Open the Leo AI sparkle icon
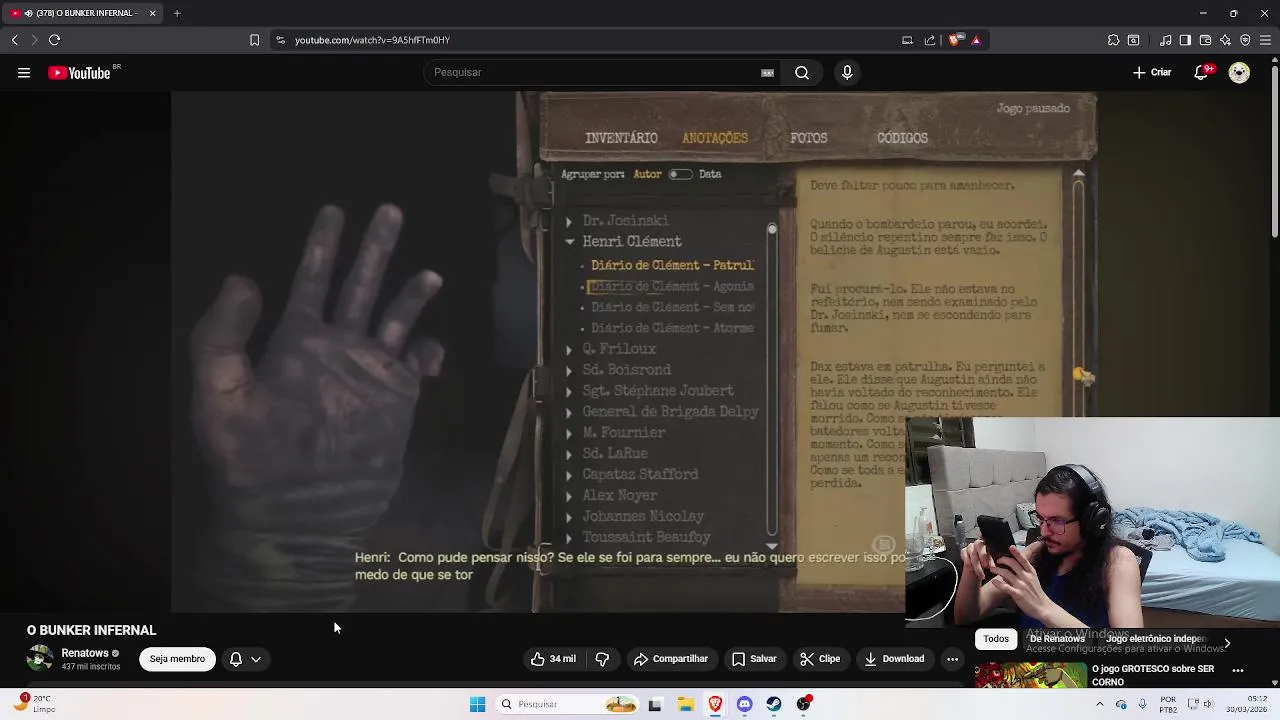 pyautogui.click(x=1225, y=40)
